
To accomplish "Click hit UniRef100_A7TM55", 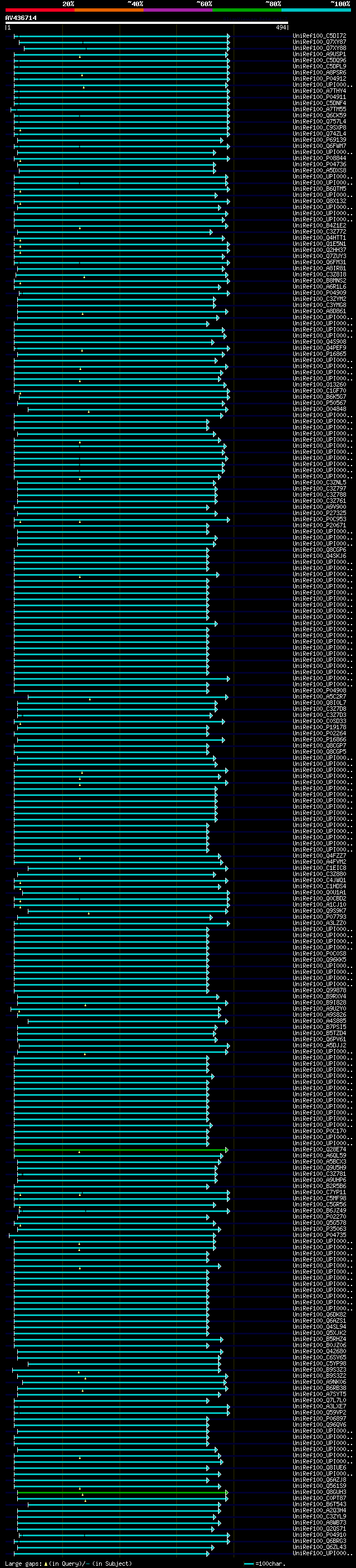I will 319,109.
